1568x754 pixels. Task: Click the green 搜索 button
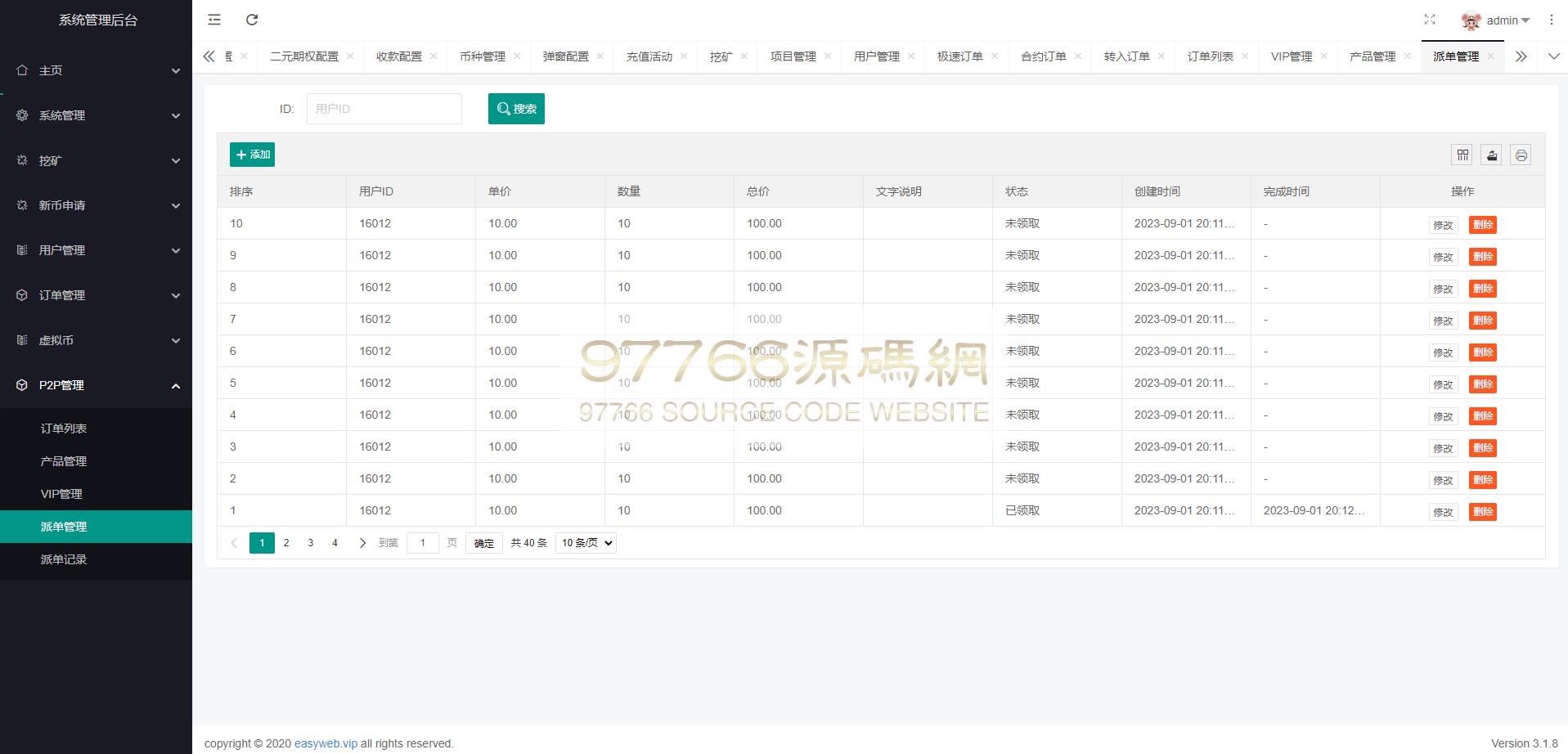[x=516, y=109]
